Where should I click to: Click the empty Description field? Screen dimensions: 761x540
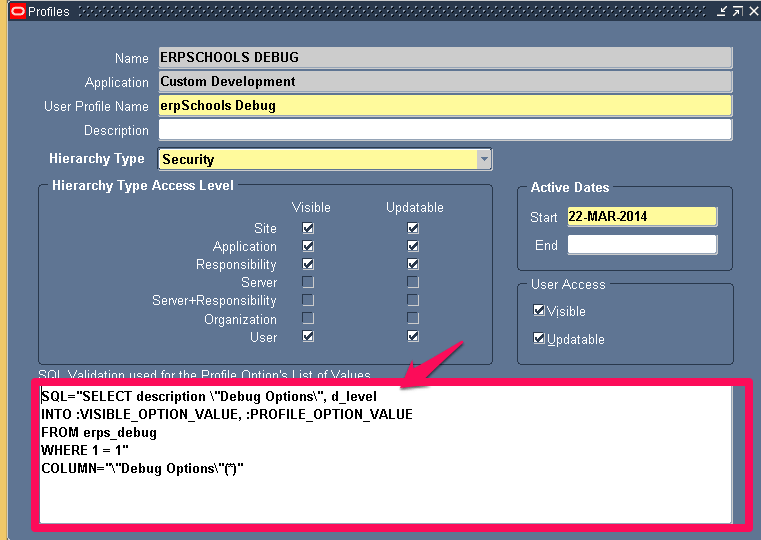pos(445,130)
